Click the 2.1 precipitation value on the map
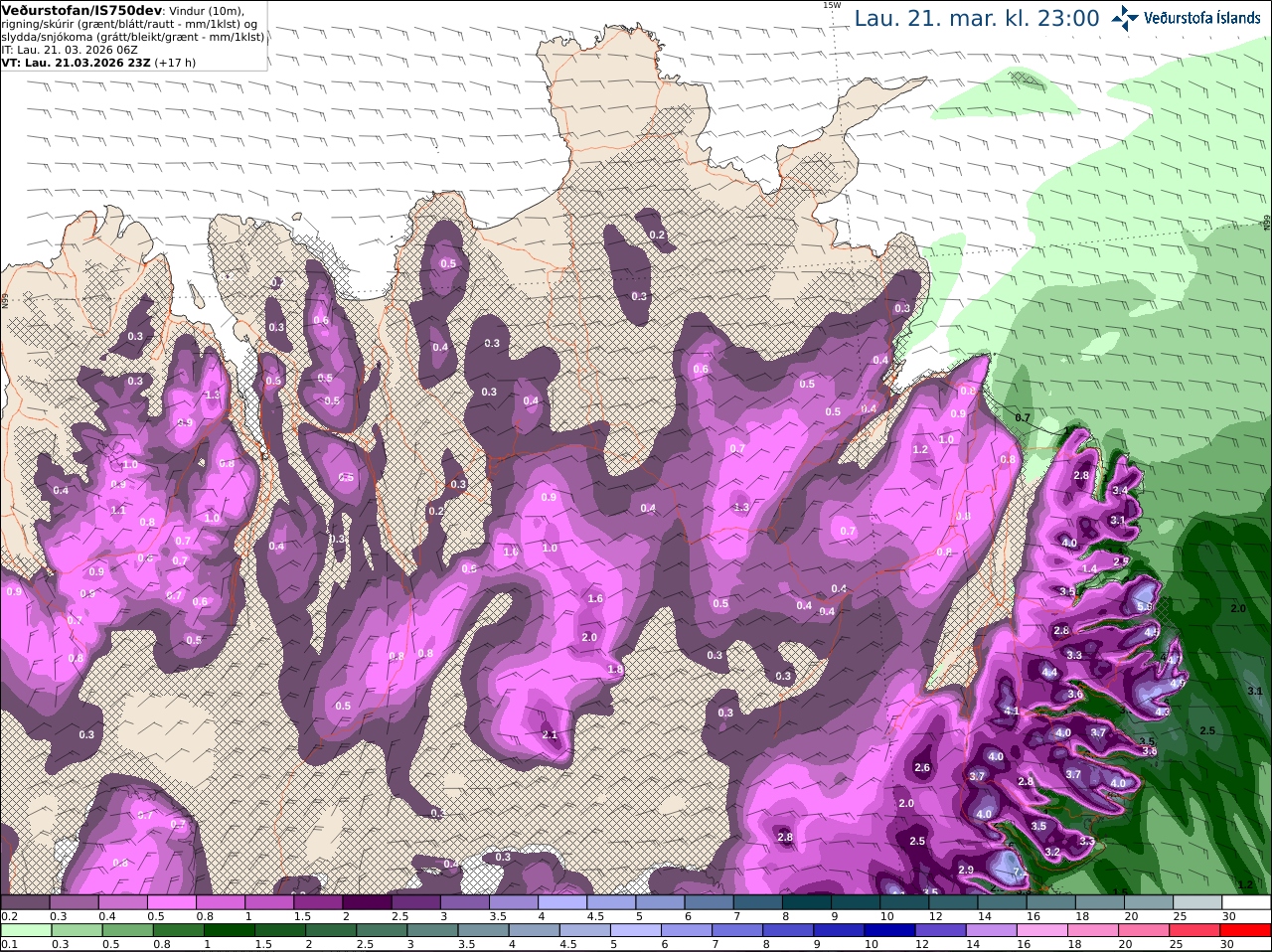The height and width of the screenshot is (952, 1272). (x=551, y=735)
